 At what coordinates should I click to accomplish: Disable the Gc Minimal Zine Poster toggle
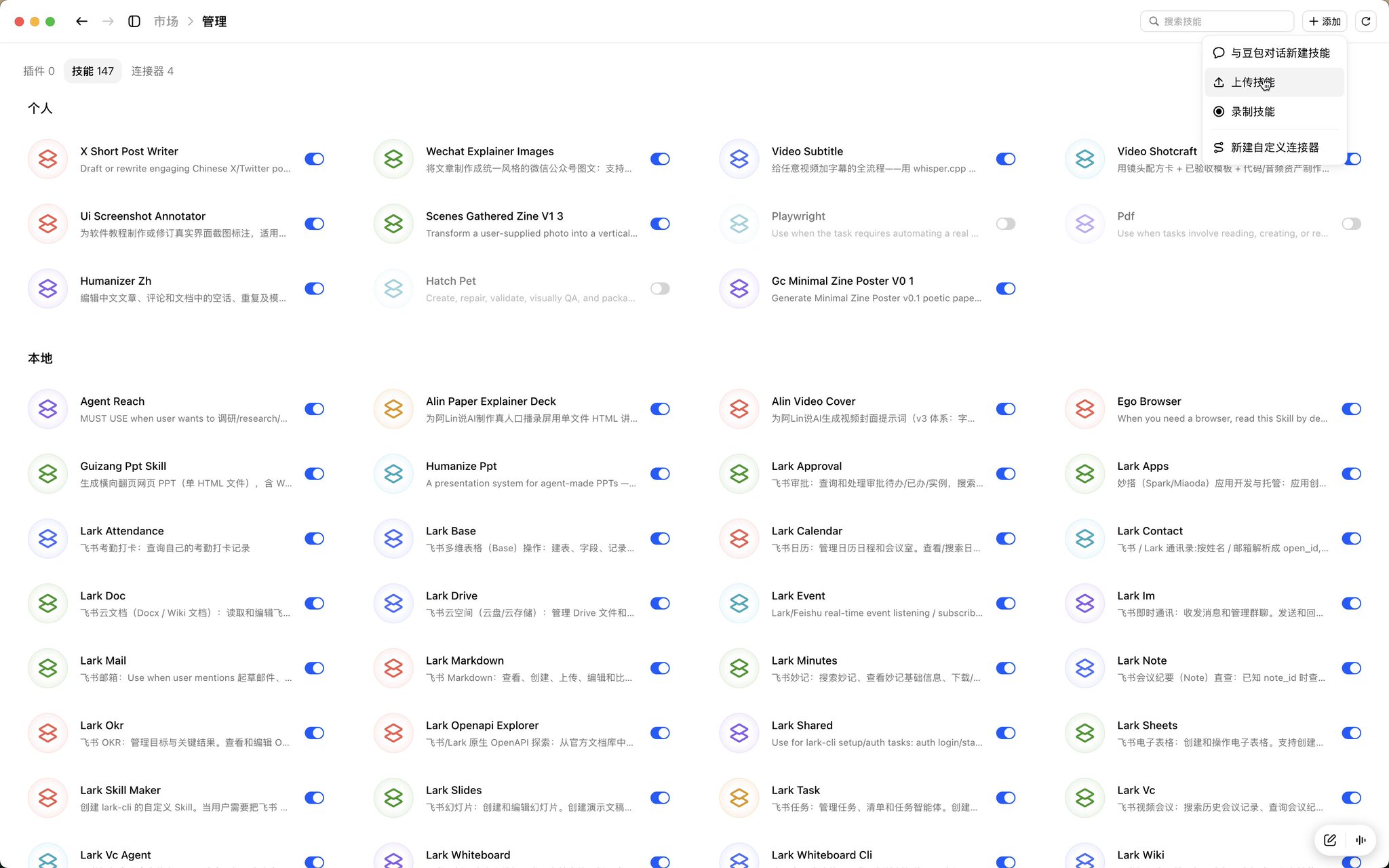1006,288
